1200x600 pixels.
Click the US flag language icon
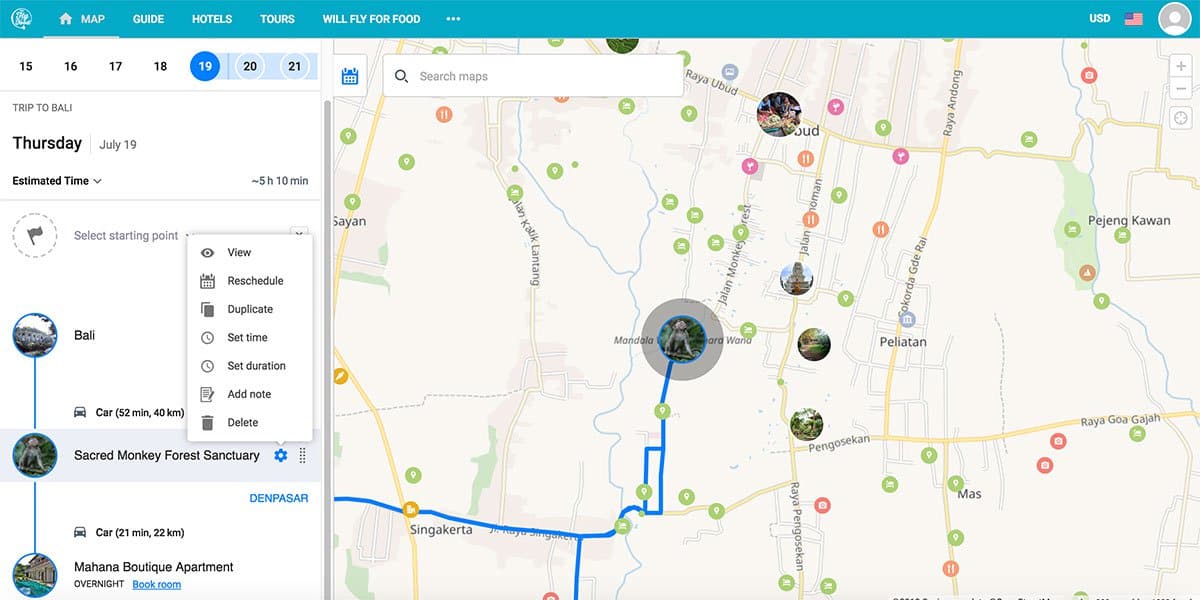point(1134,19)
